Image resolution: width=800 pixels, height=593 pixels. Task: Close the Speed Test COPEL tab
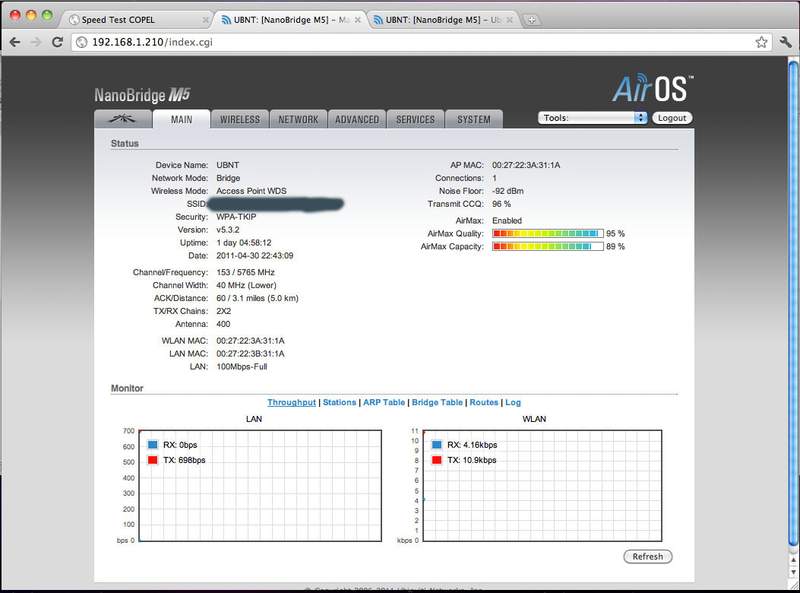(206, 20)
